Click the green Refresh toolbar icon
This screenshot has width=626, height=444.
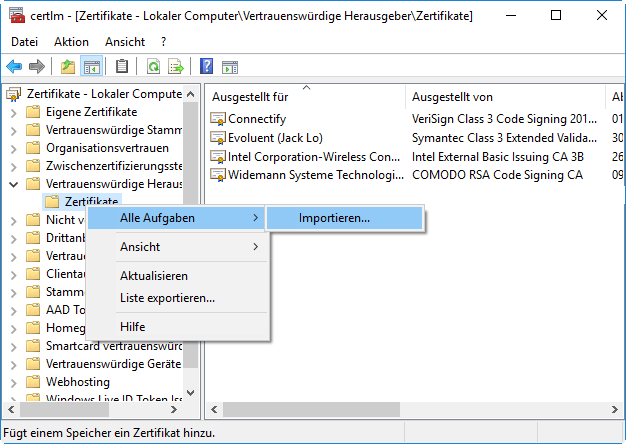pyautogui.click(x=153, y=67)
